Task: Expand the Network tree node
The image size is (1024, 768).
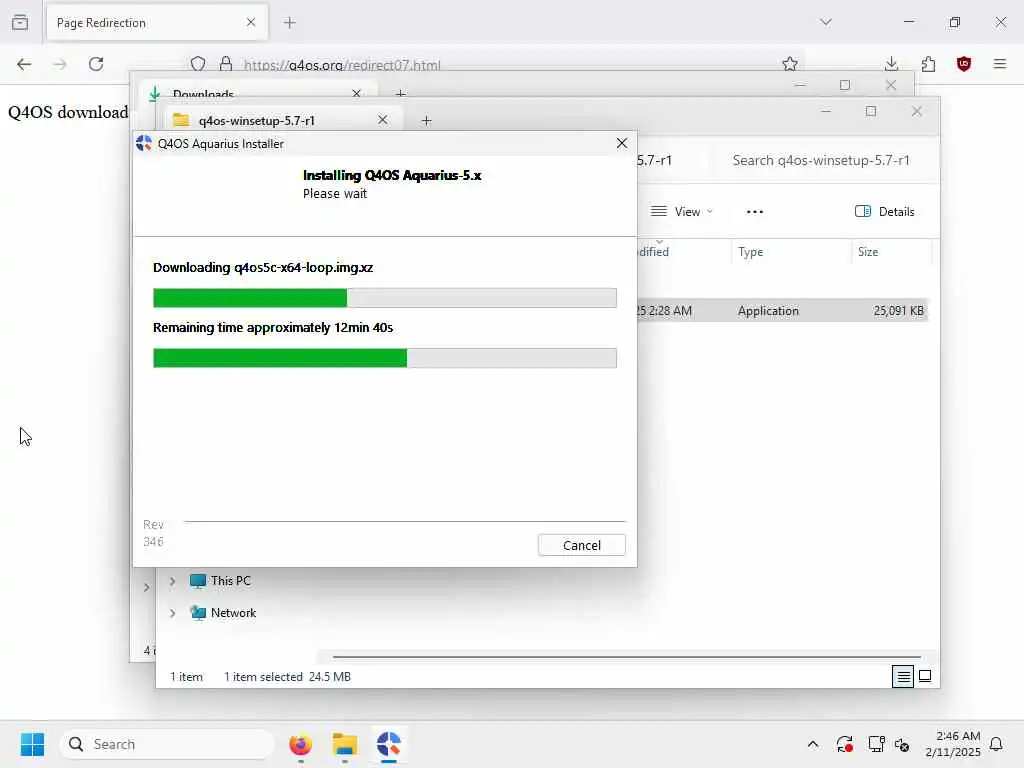Action: click(172, 613)
